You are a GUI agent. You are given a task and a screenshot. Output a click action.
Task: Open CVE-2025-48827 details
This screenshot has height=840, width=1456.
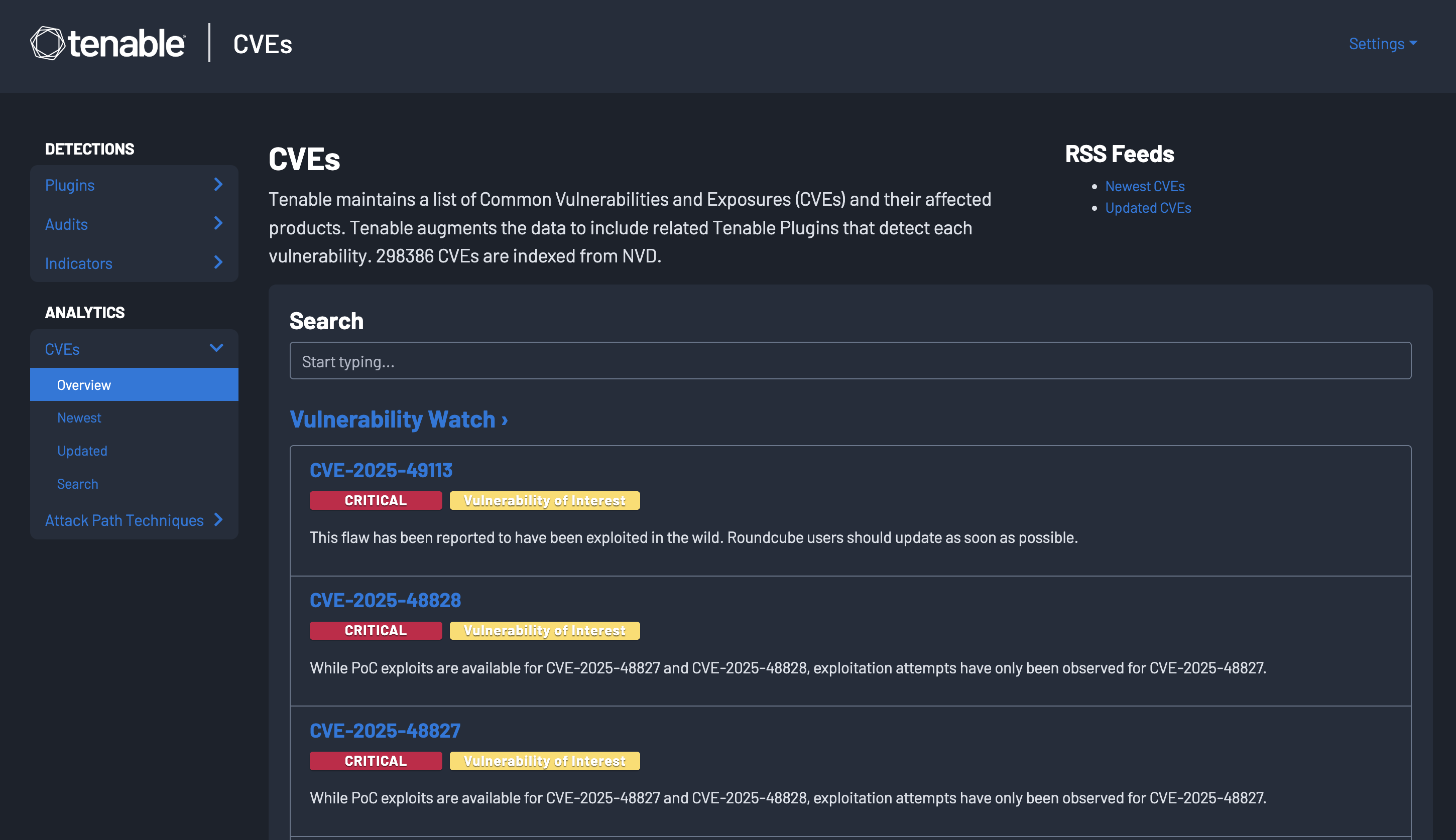[x=385, y=731]
